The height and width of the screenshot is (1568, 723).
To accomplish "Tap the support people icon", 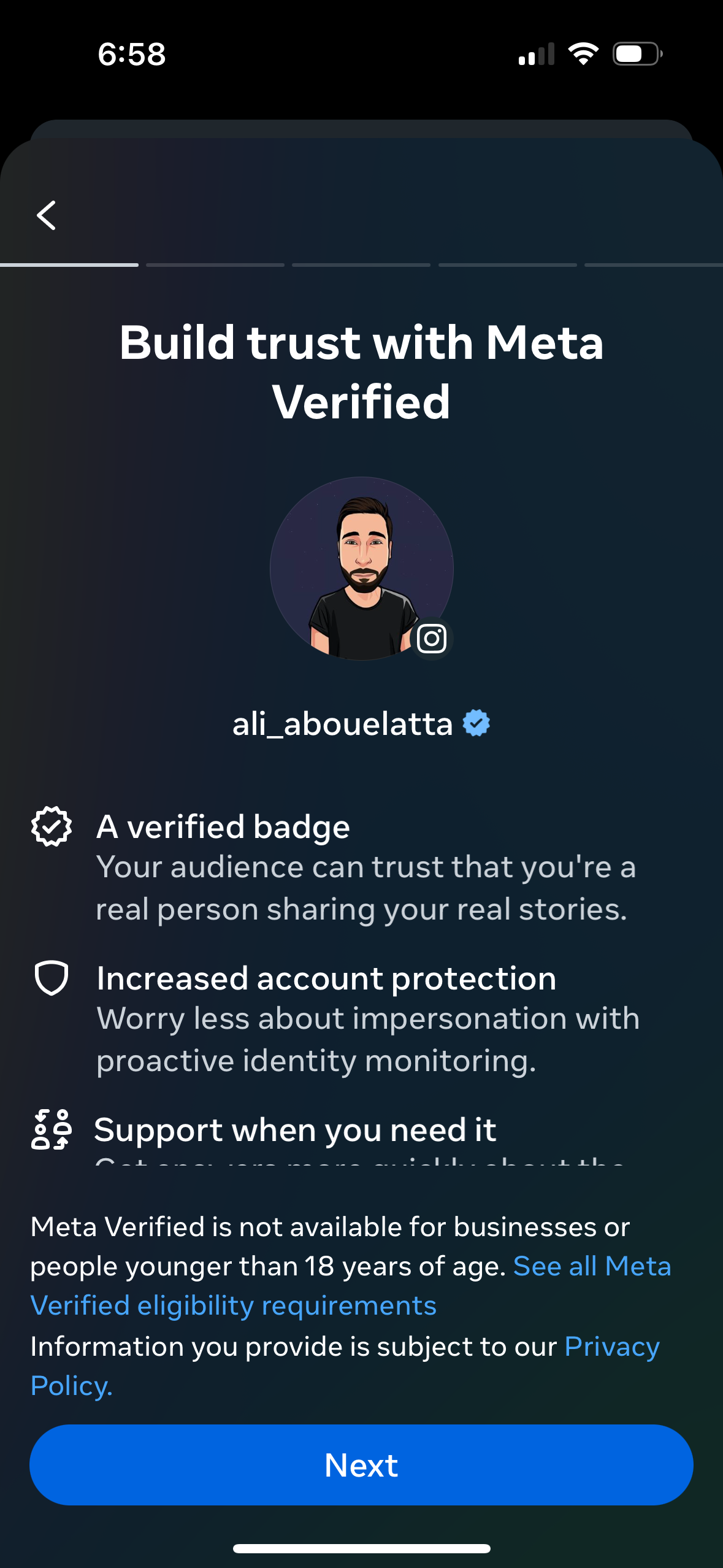I will (52, 1129).
